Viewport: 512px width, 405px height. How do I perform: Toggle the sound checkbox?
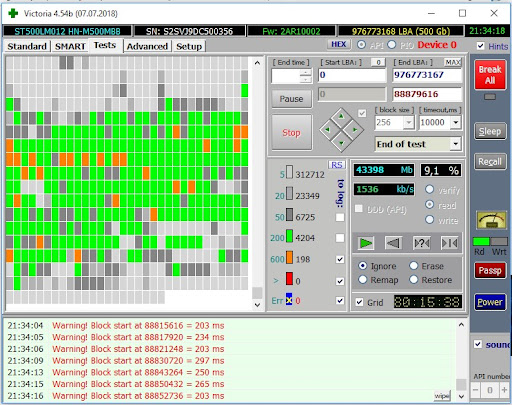pyautogui.click(x=478, y=344)
